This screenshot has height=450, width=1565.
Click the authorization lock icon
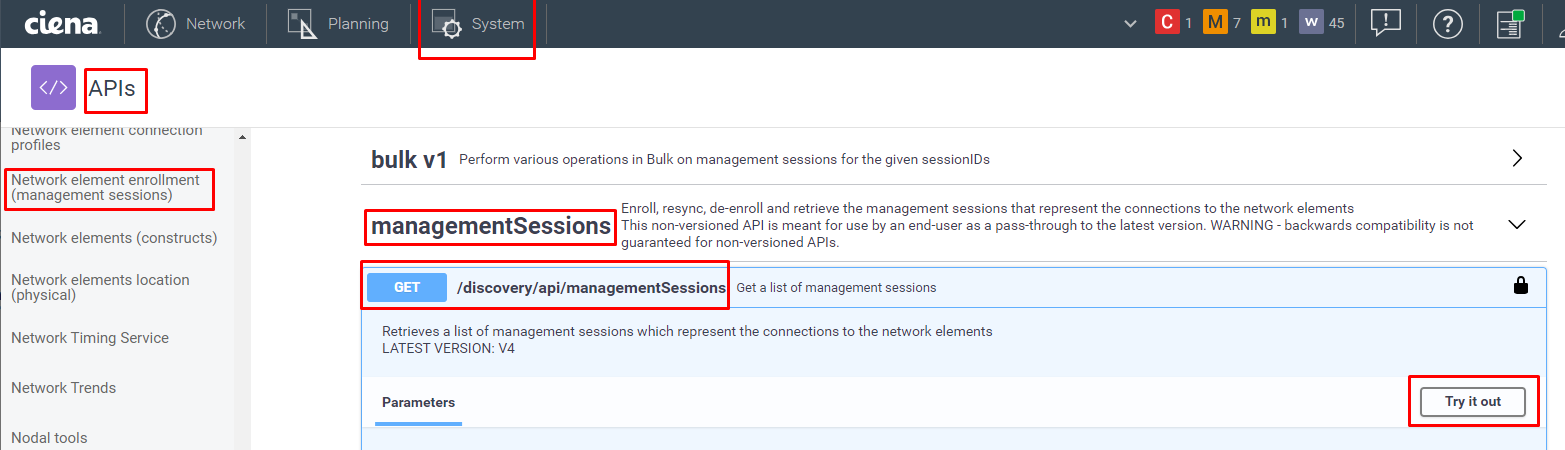click(x=1521, y=286)
